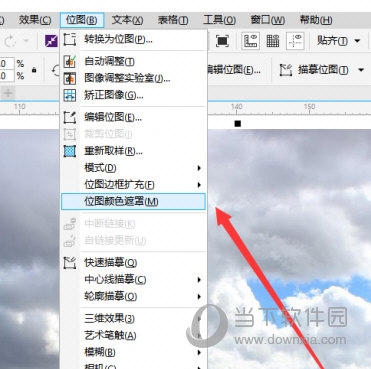Open the 文本(X) menu
Screen dimensions: 371x369
point(127,20)
